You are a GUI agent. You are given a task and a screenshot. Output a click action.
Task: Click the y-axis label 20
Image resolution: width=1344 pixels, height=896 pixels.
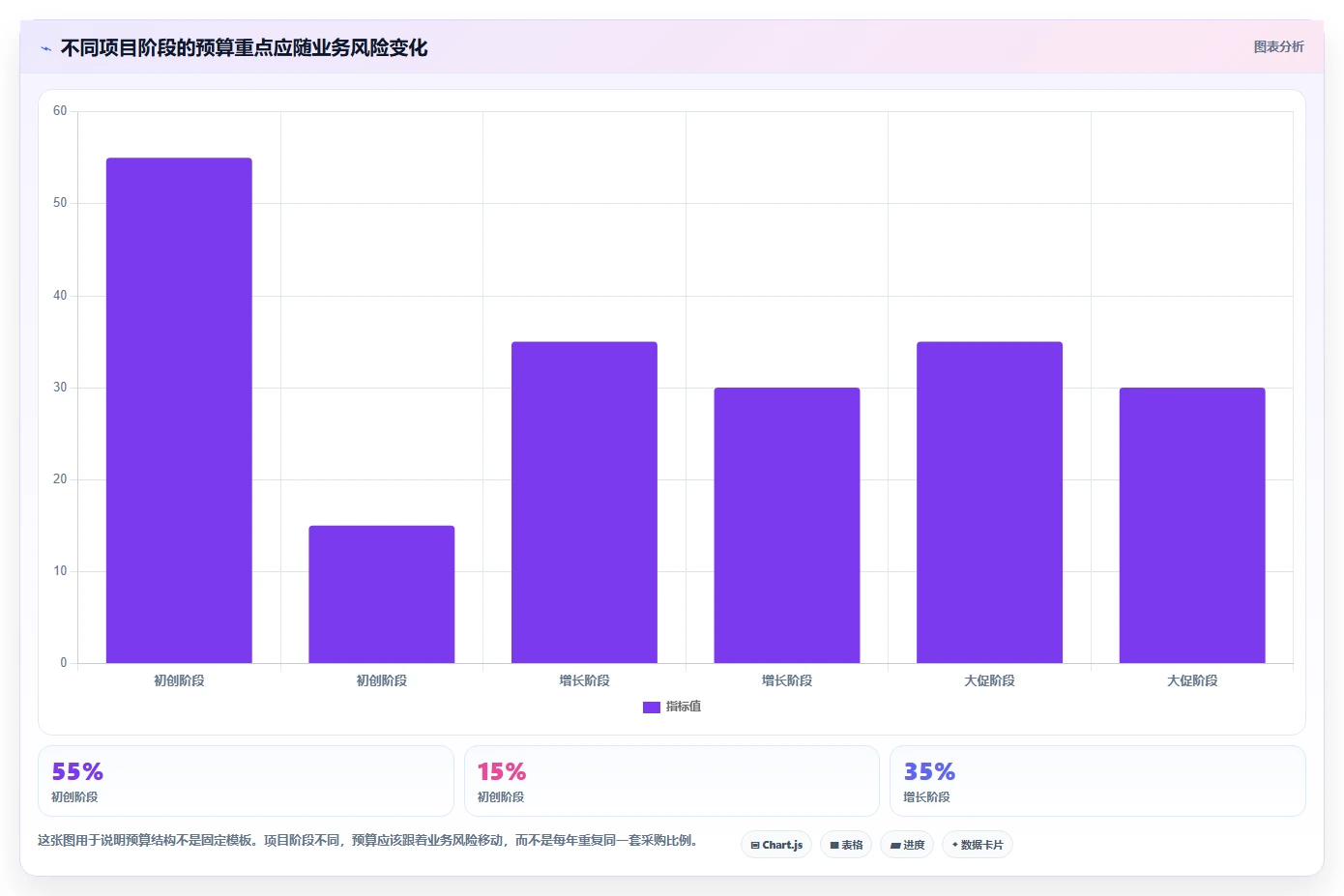[60, 479]
